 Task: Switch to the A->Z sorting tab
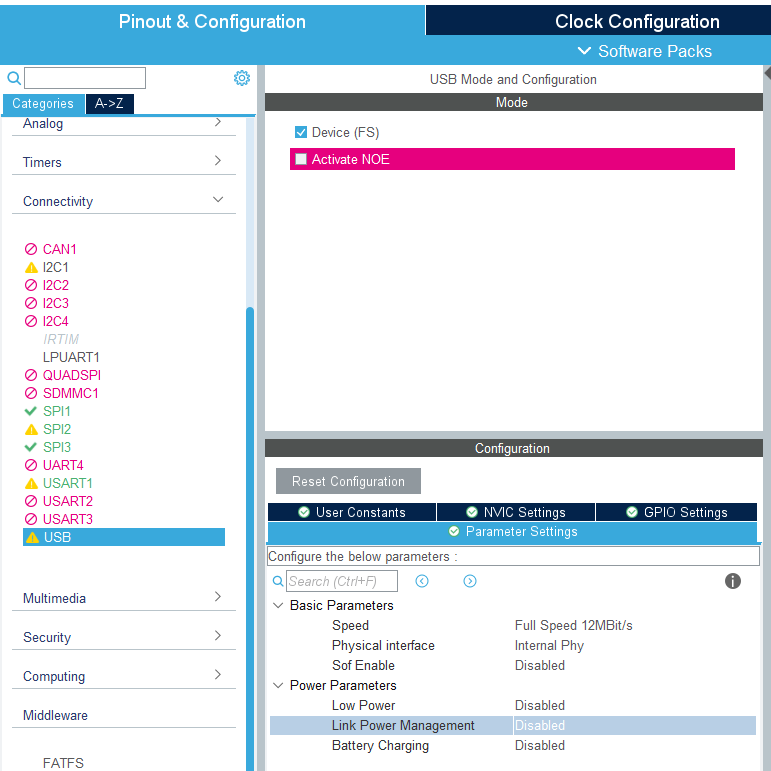click(x=109, y=103)
